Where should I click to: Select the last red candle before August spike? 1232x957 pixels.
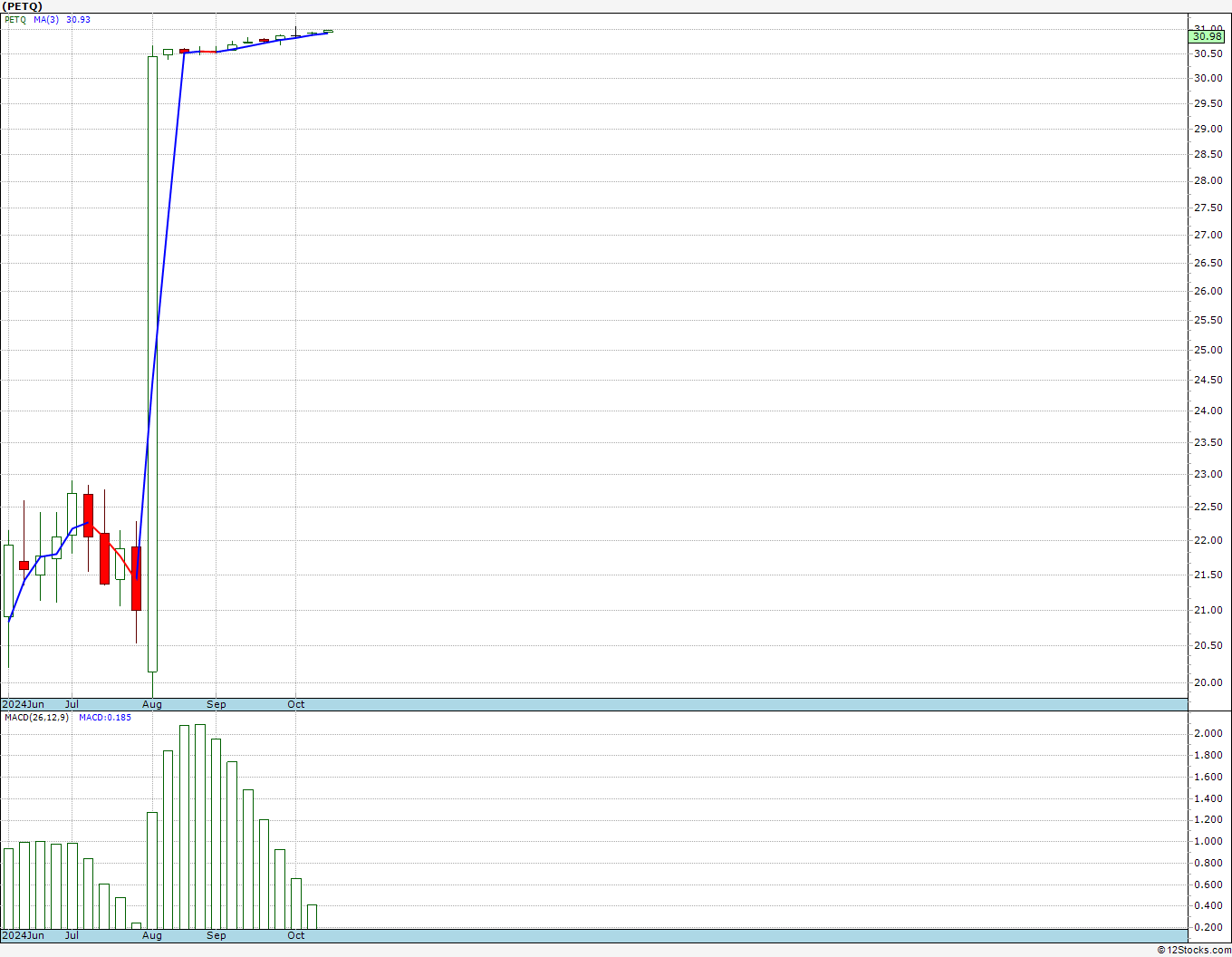coord(136,577)
